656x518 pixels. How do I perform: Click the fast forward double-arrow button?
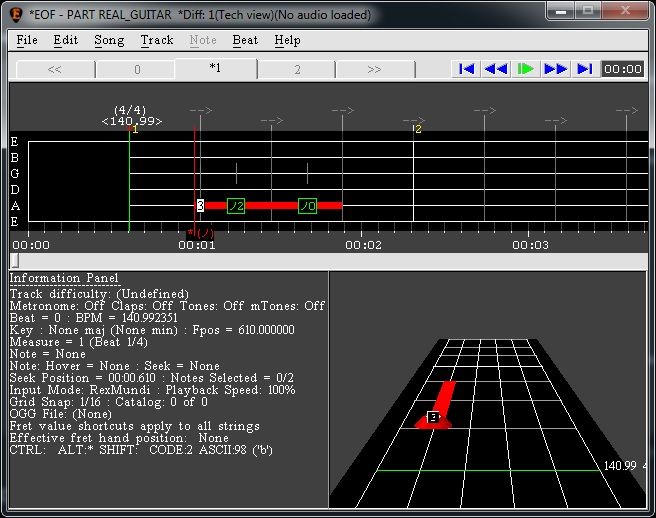[555, 69]
